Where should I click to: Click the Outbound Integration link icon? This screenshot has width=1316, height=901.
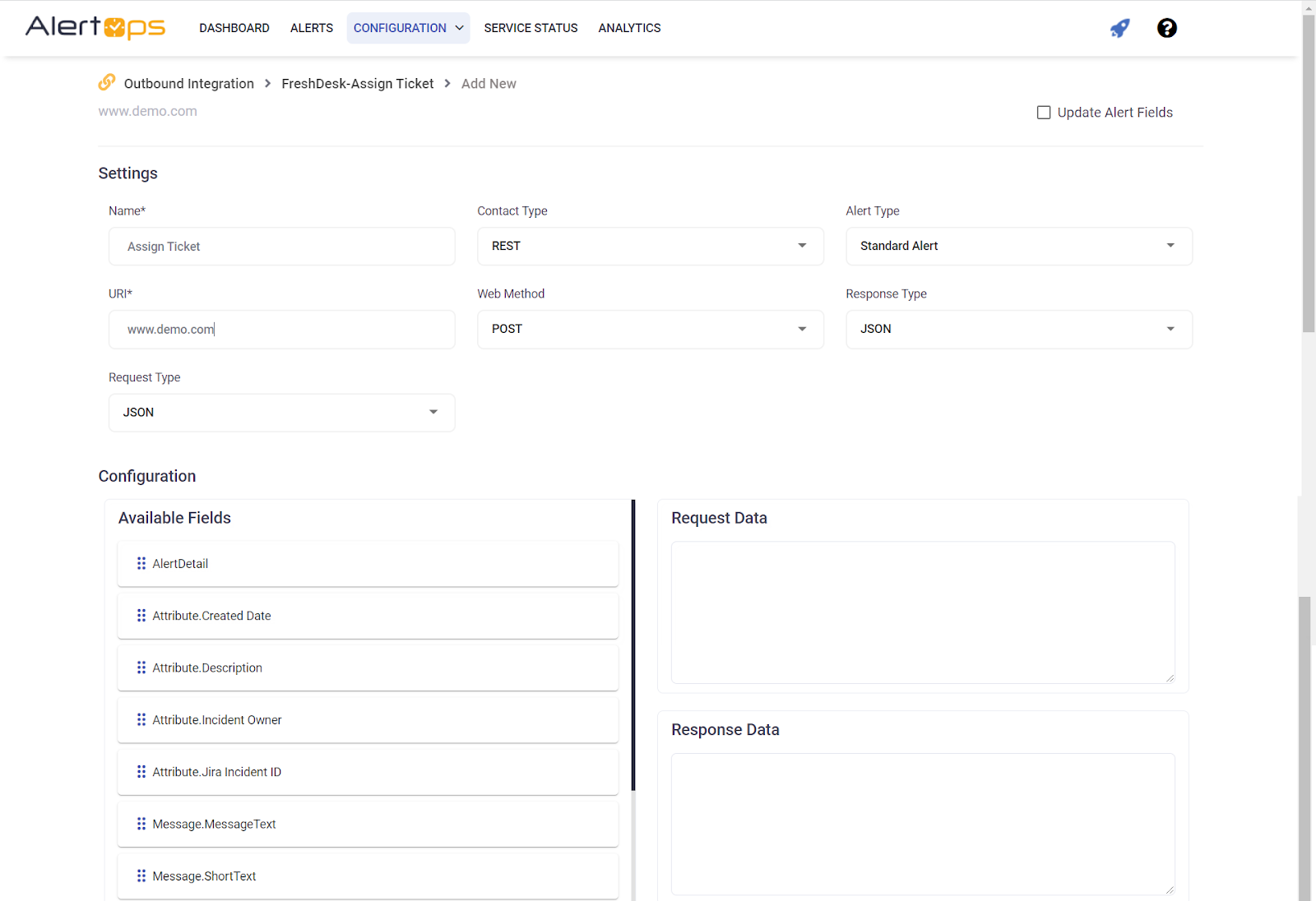107,82
